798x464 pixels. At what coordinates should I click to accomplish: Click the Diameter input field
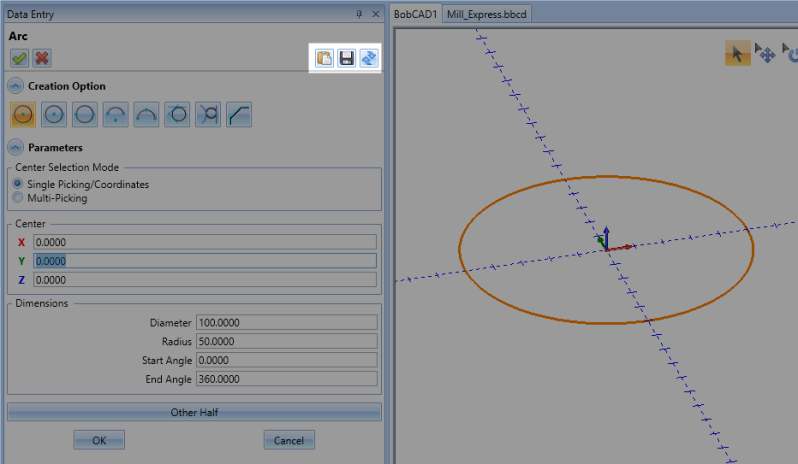[286, 322]
